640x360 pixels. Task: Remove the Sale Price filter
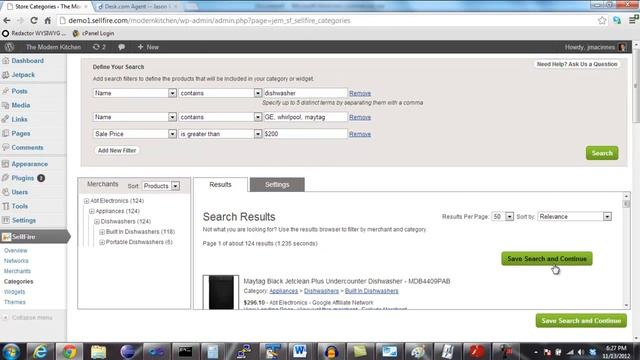point(360,134)
